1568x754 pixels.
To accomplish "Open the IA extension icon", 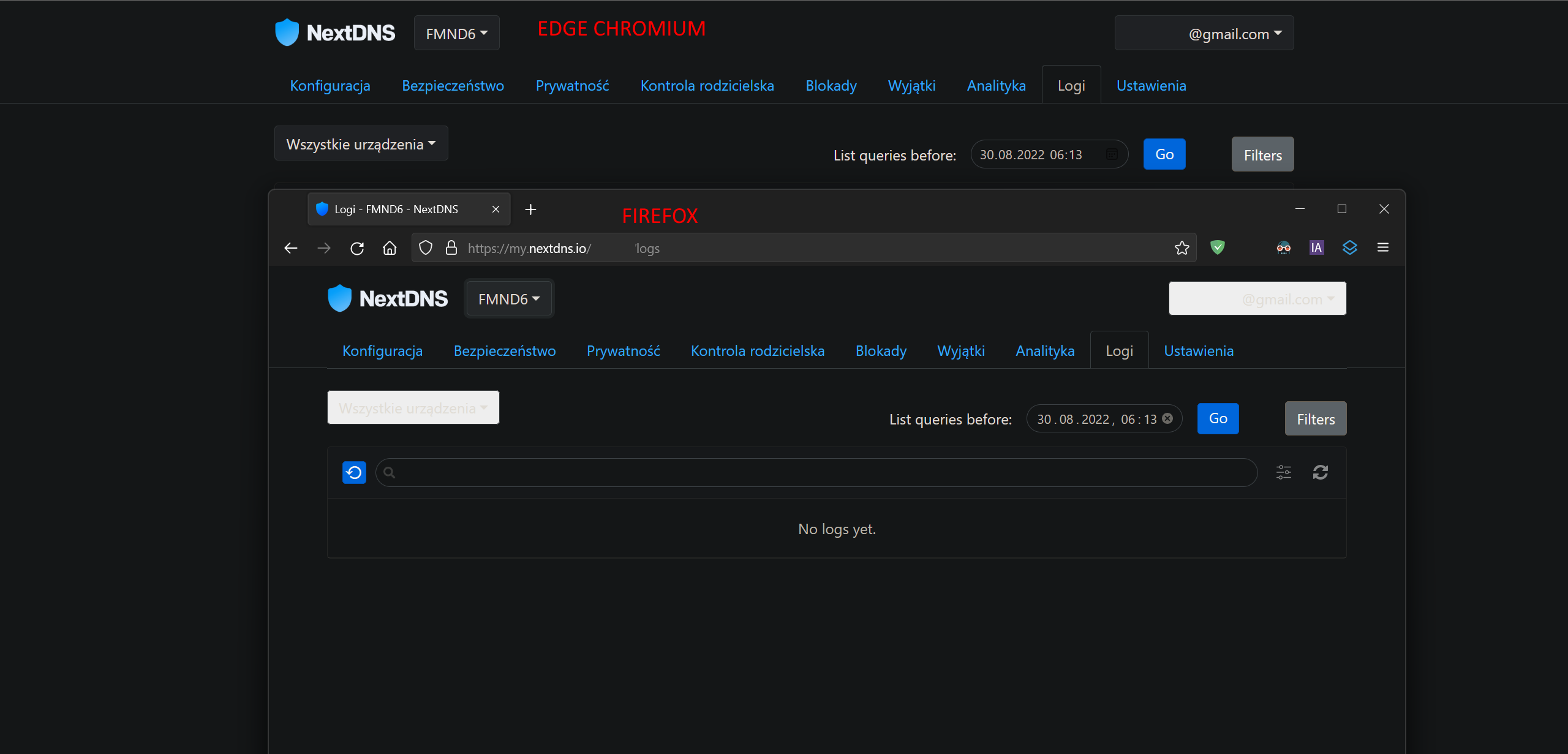I will (x=1316, y=247).
